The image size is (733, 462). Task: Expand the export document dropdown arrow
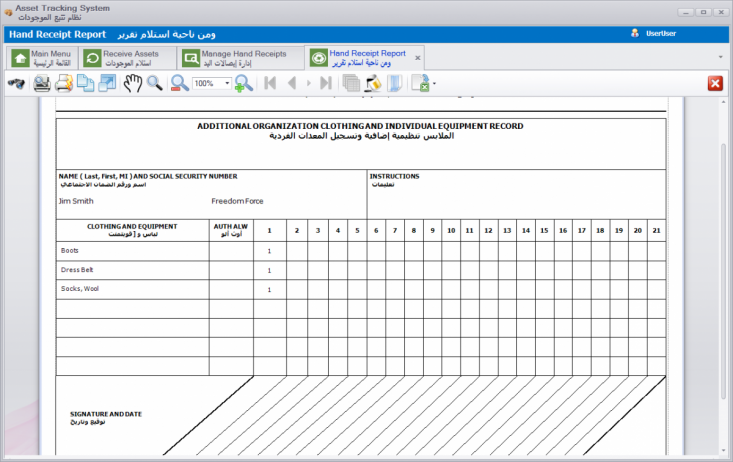pyautogui.click(x=434, y=84)
